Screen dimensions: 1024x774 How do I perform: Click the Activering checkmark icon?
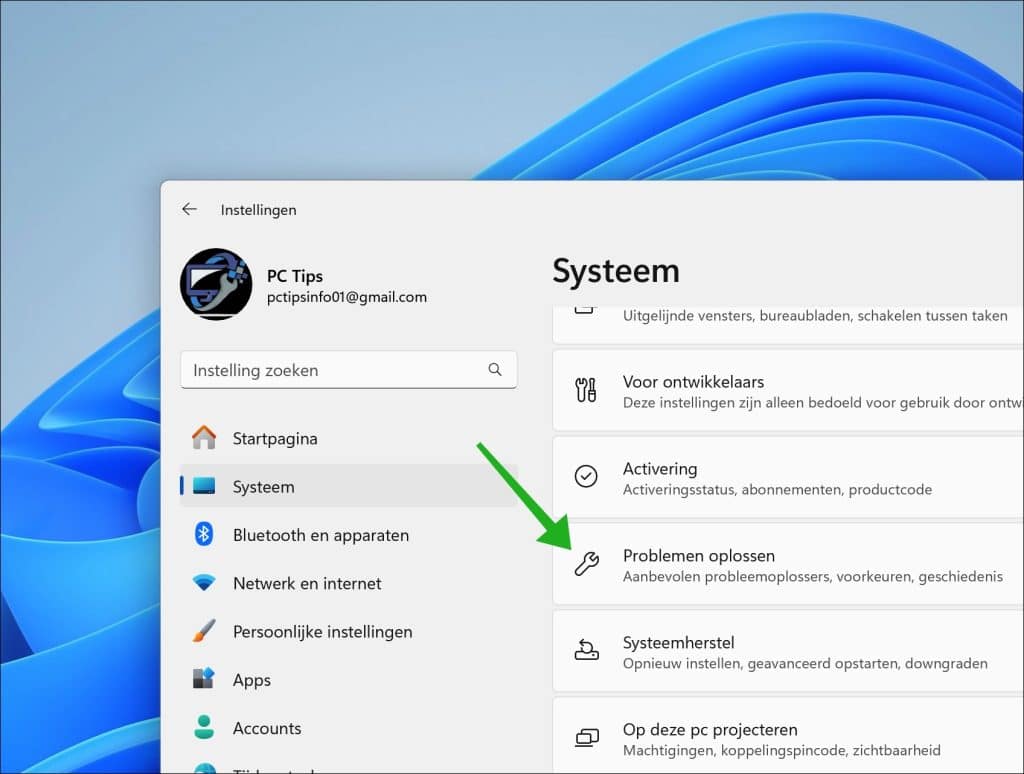pyautogui.click(x=586, y=477)
